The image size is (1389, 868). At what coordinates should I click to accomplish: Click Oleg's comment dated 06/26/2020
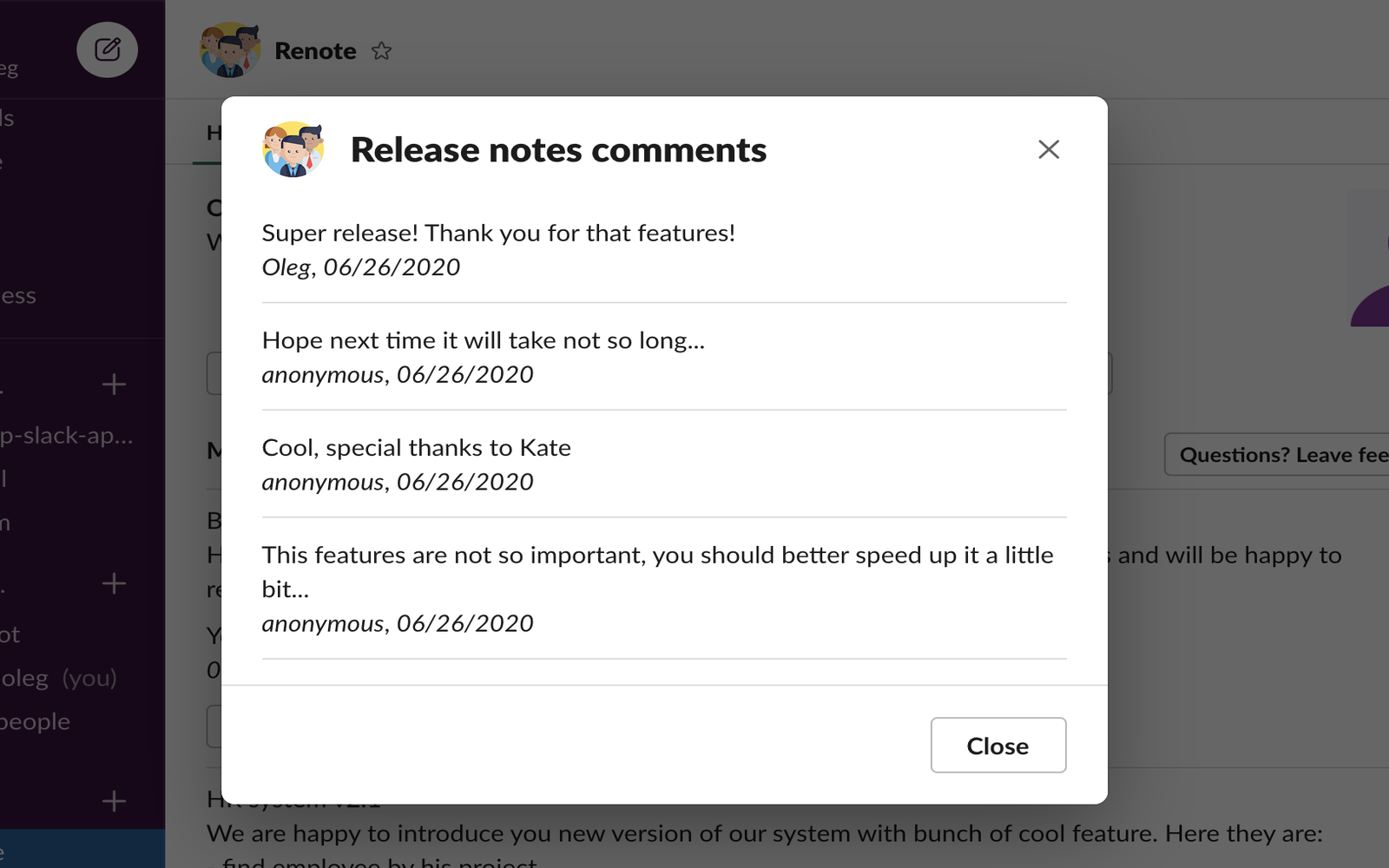498,249
